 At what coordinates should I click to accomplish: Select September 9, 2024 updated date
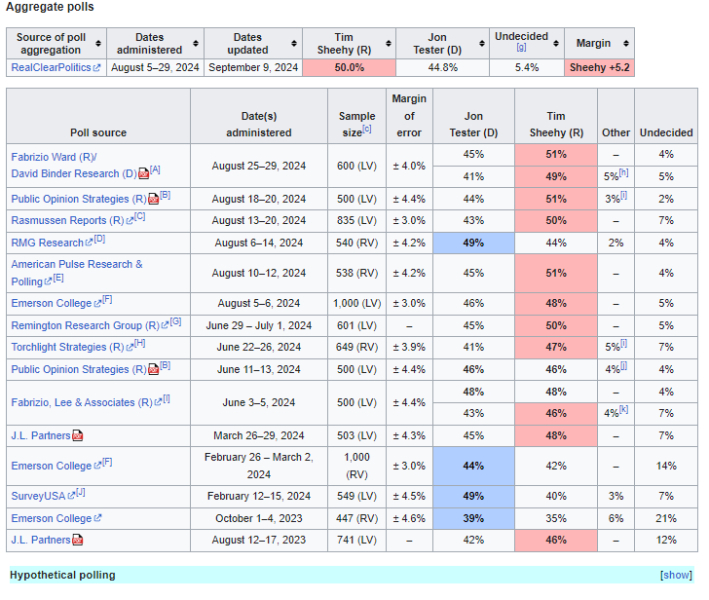point(253,67)
